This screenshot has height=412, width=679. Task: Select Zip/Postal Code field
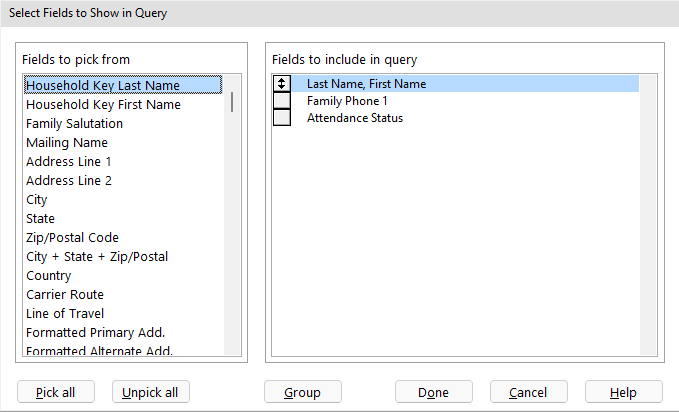click(x=72, y=238)
